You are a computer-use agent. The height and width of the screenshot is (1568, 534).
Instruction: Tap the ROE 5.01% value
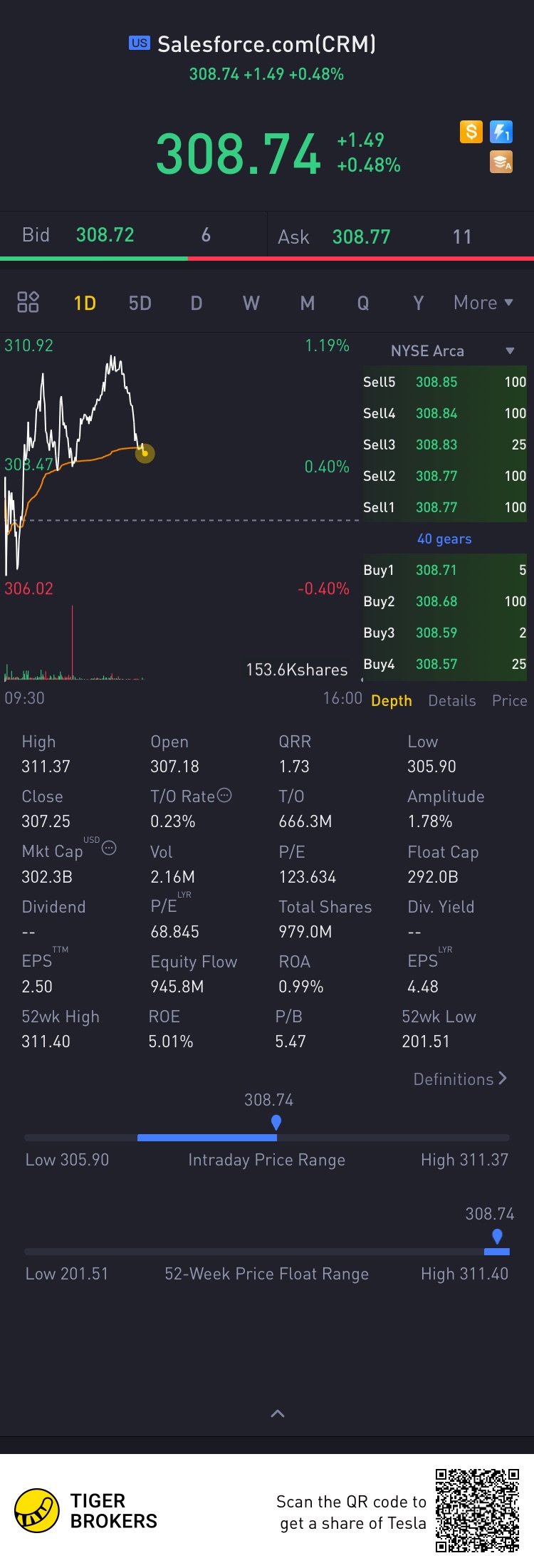171,1042
